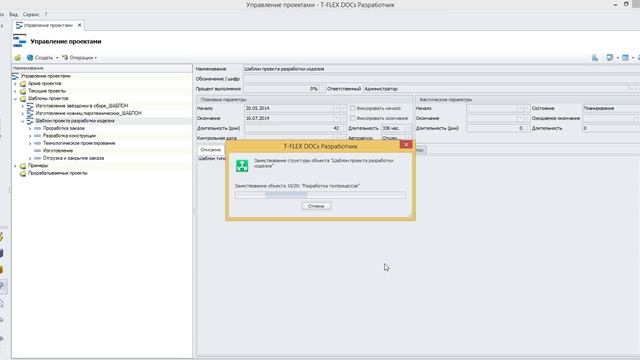The height and width of the screenshot is (360, 640).
Task: Select the Технологическое проектирование tree row
Action: point(79,143)
